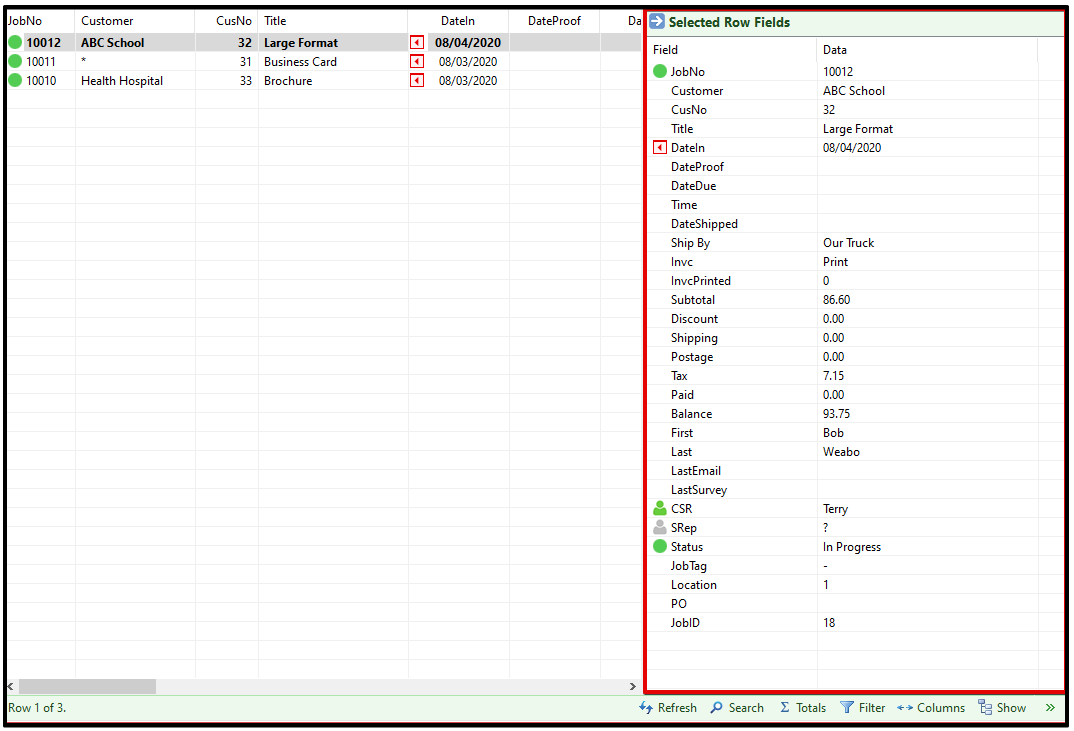Viewport: 1074px width, 731px height.
Task: Click green dot next to Status field
Action: [660, 546]
